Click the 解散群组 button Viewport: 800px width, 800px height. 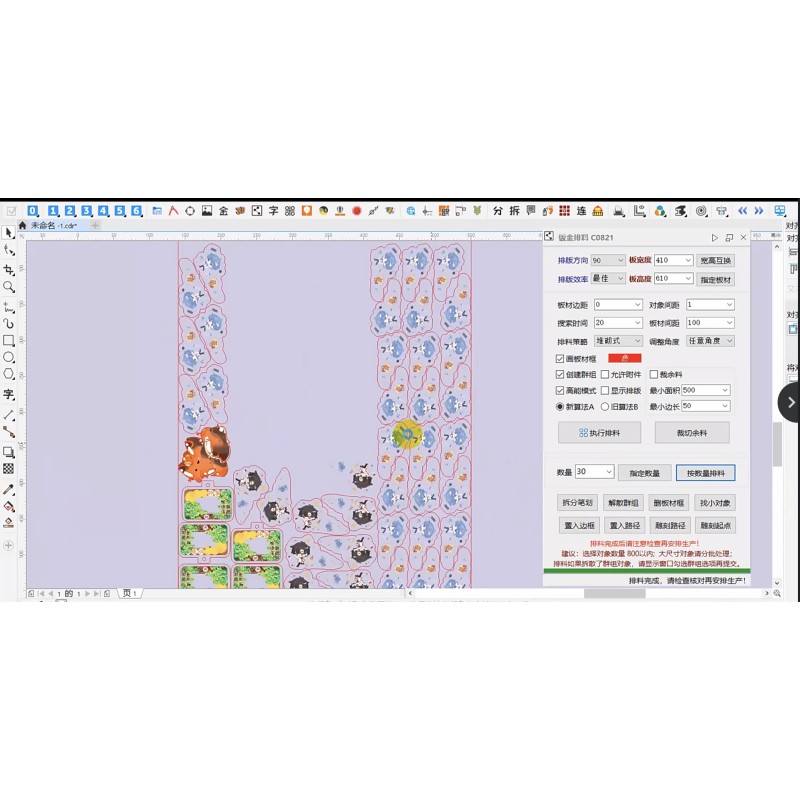(623, 503)
